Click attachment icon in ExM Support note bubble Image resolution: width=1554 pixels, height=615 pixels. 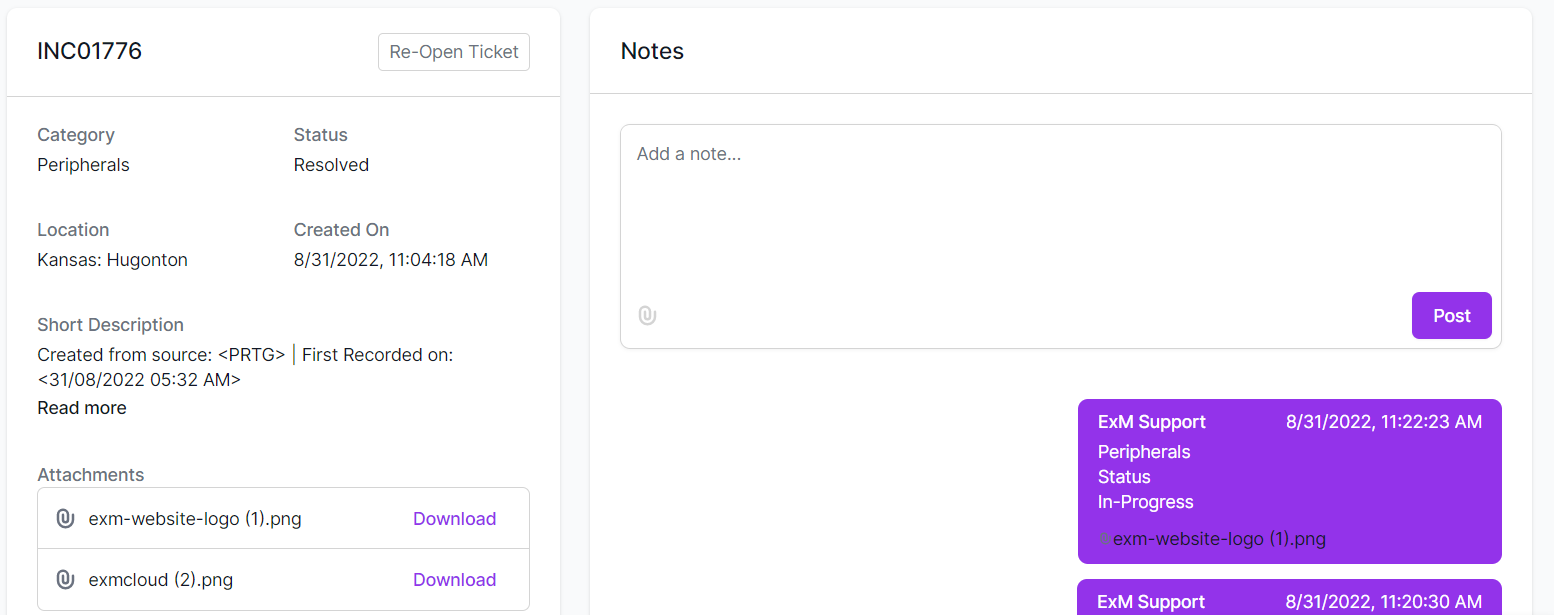click(x=1105, y=539)
